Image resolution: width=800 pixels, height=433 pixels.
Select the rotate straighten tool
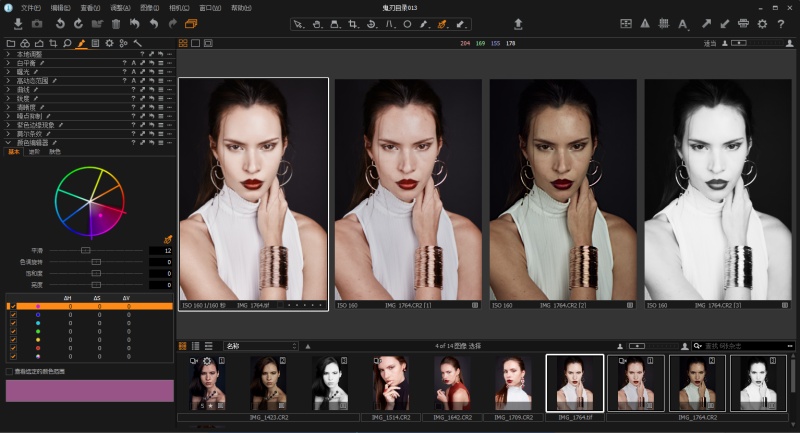(371, 24)
